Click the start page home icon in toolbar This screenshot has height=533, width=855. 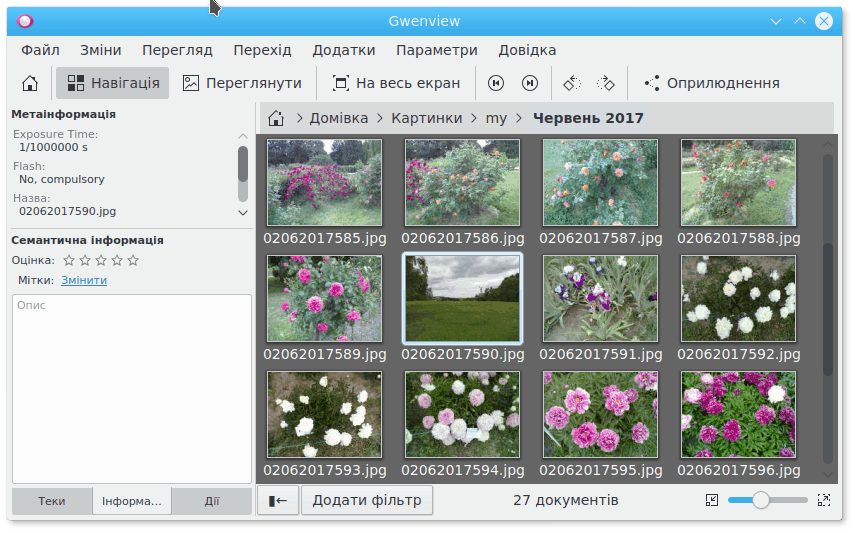[x=30, y=83]
